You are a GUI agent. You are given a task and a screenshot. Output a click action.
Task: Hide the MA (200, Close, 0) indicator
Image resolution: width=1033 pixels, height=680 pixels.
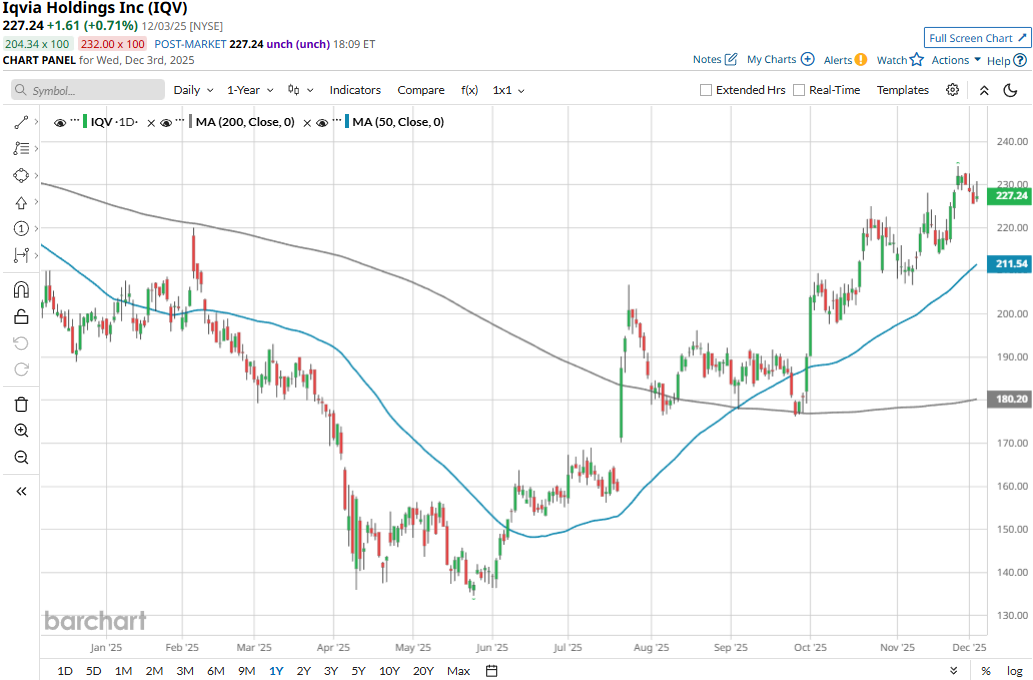click(x=166, y=122)
